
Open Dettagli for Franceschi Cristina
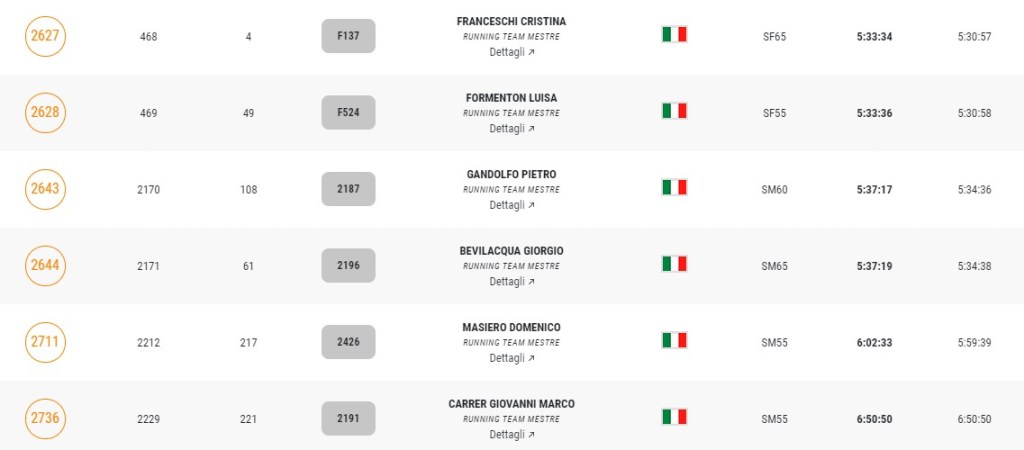(x=511, y=52)
